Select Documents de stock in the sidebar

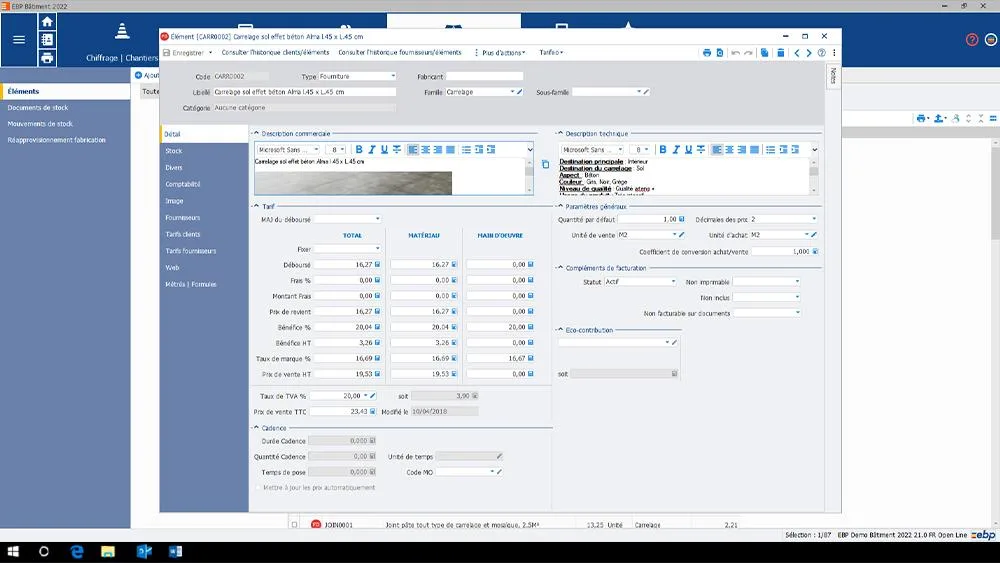pyautogui.click(x=38, y=108)
